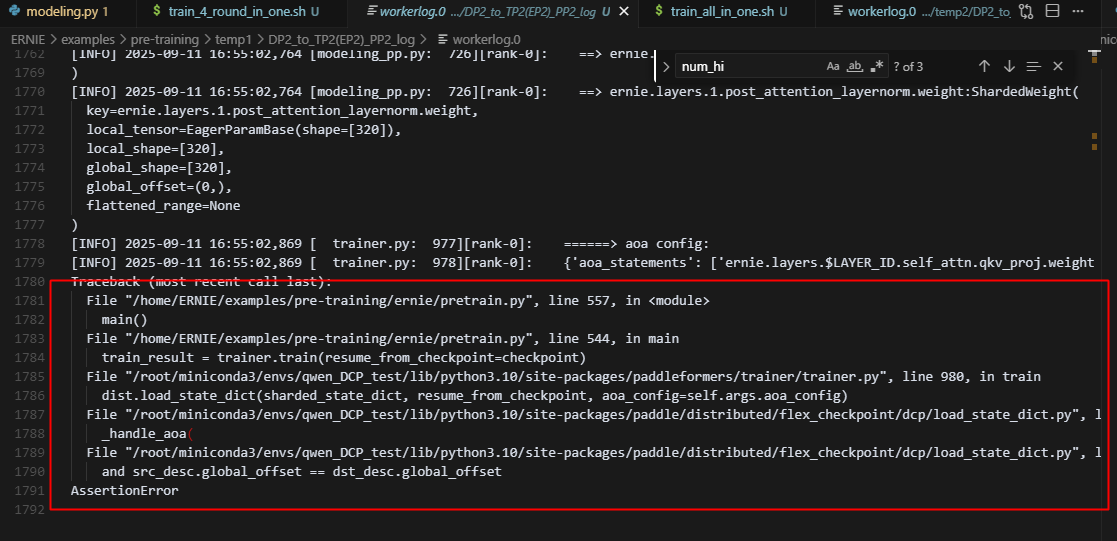Screen dimensions: 1117x541
Task: Open the ERNIE breadcrumb dropdown
Action: click(x=29, y=38)
